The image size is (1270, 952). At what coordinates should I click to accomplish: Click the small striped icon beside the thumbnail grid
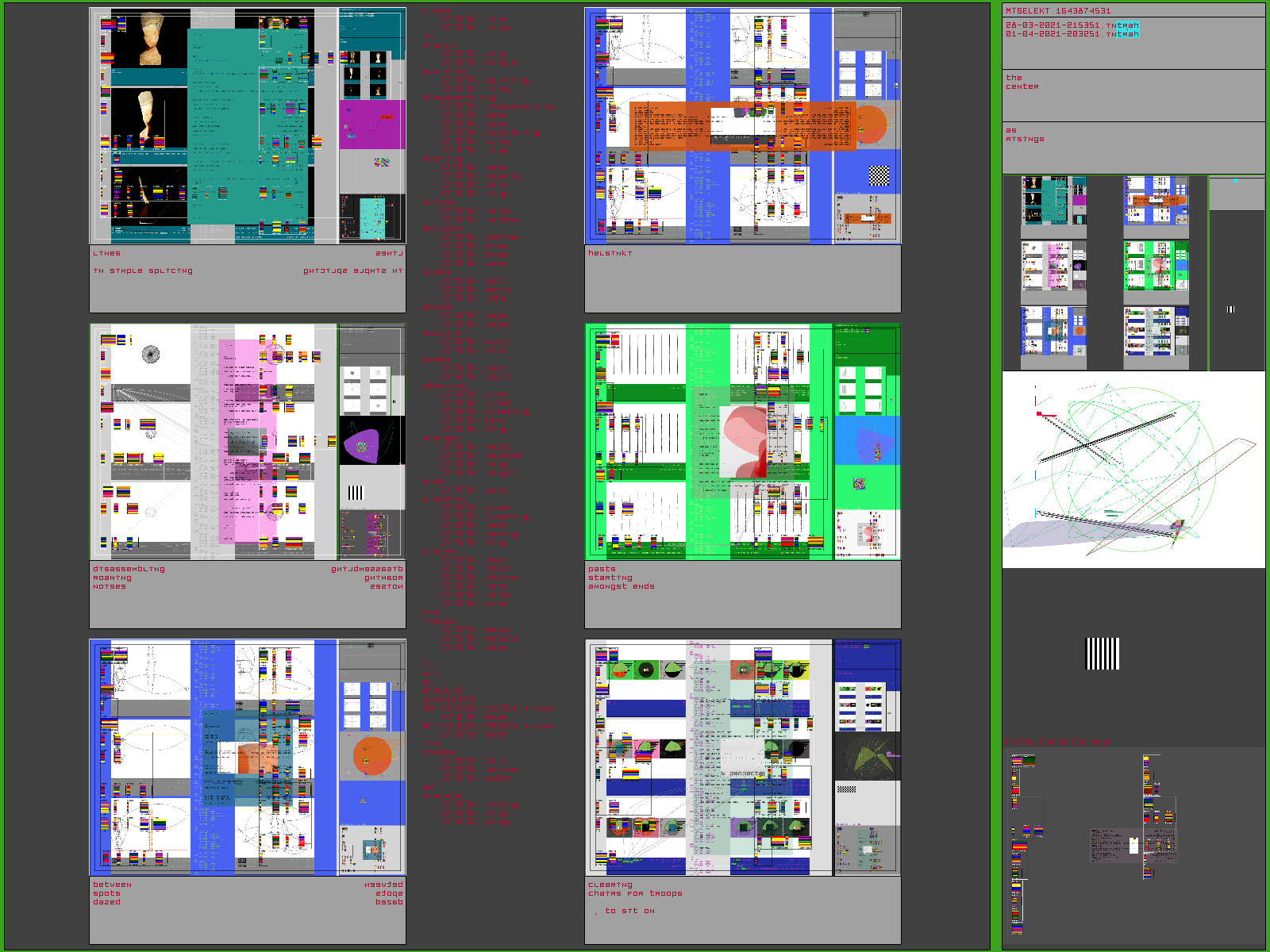(1230, 309)
